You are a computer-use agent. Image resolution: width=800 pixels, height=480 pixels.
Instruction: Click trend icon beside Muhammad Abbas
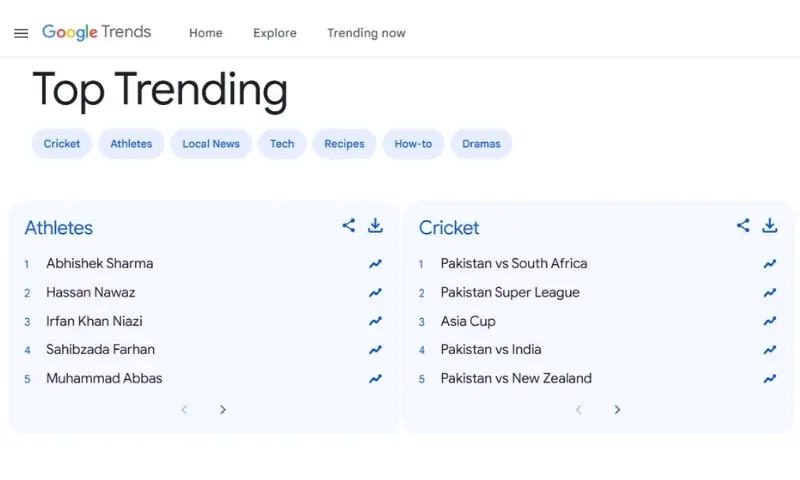[x=375, y=379]
